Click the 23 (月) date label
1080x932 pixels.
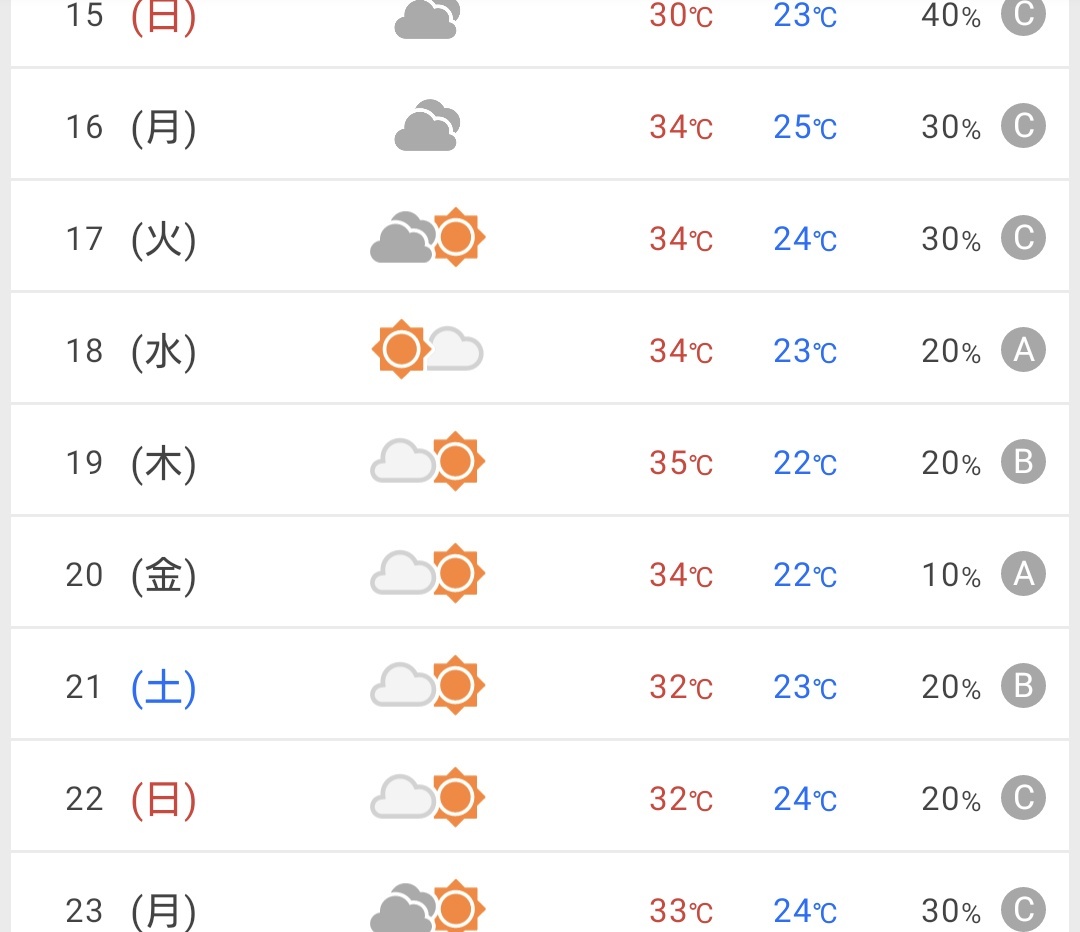click(x=131, y=911)
